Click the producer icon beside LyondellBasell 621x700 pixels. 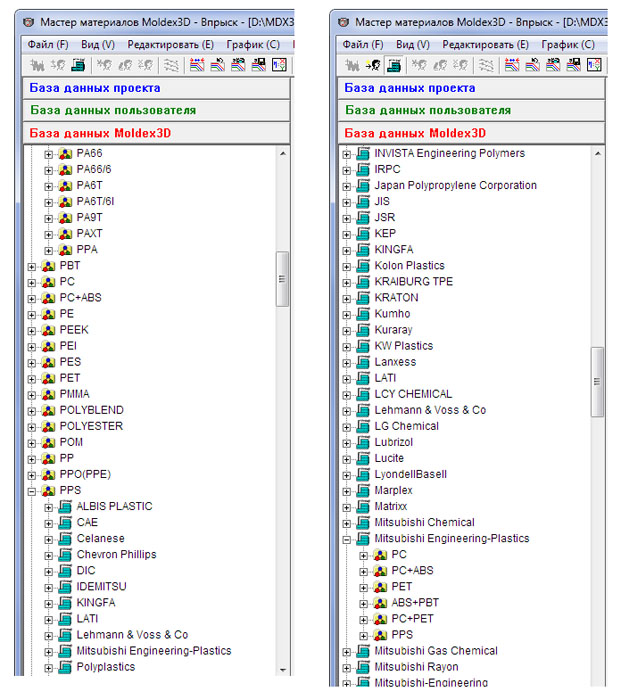pos(363,475)
